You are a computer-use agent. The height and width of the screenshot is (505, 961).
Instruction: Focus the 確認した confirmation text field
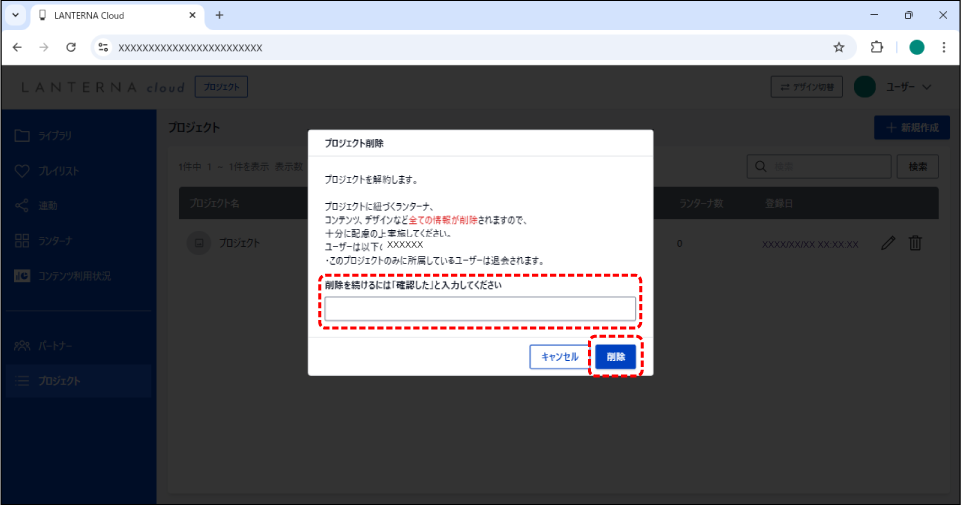click(x=480, y=309)
